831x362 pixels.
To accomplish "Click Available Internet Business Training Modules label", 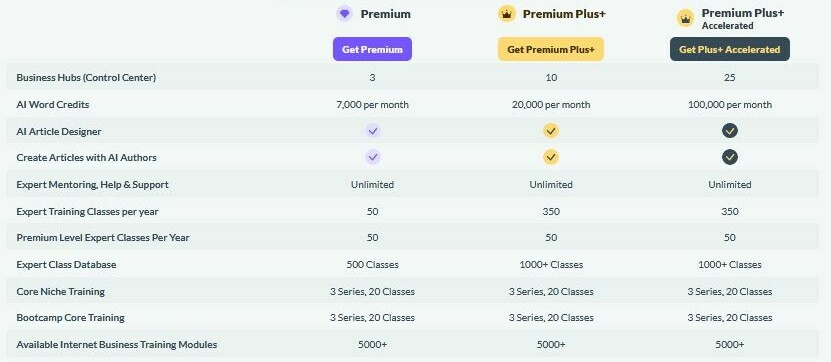I will click(x=117, y=344).
